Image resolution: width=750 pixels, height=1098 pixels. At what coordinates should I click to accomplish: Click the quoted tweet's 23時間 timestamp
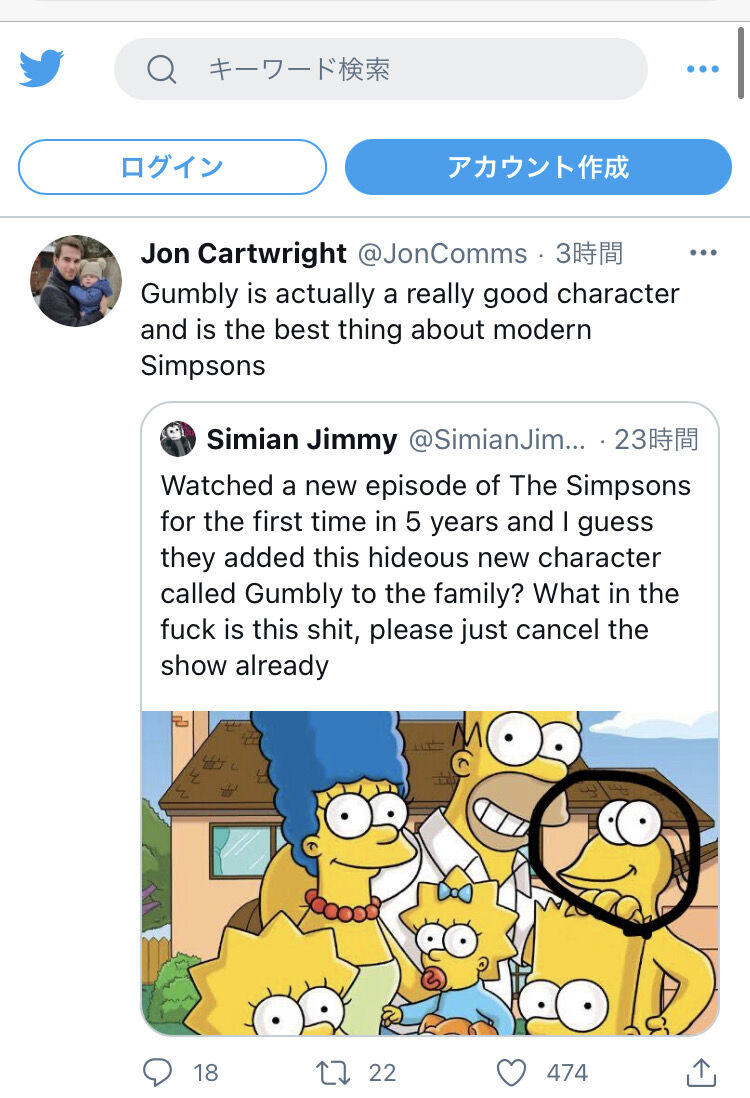tap(655, 439)
